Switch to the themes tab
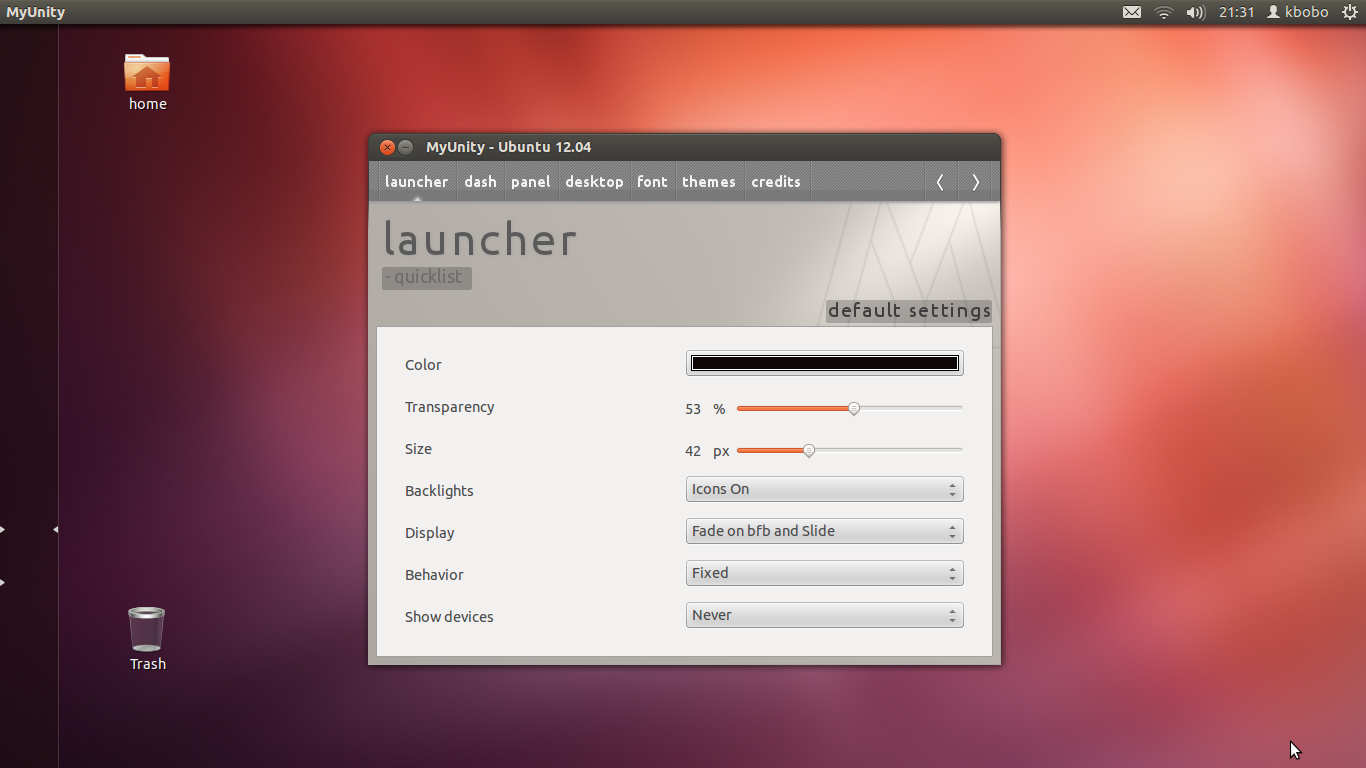Screen dimensions: 1366x768 709,182
